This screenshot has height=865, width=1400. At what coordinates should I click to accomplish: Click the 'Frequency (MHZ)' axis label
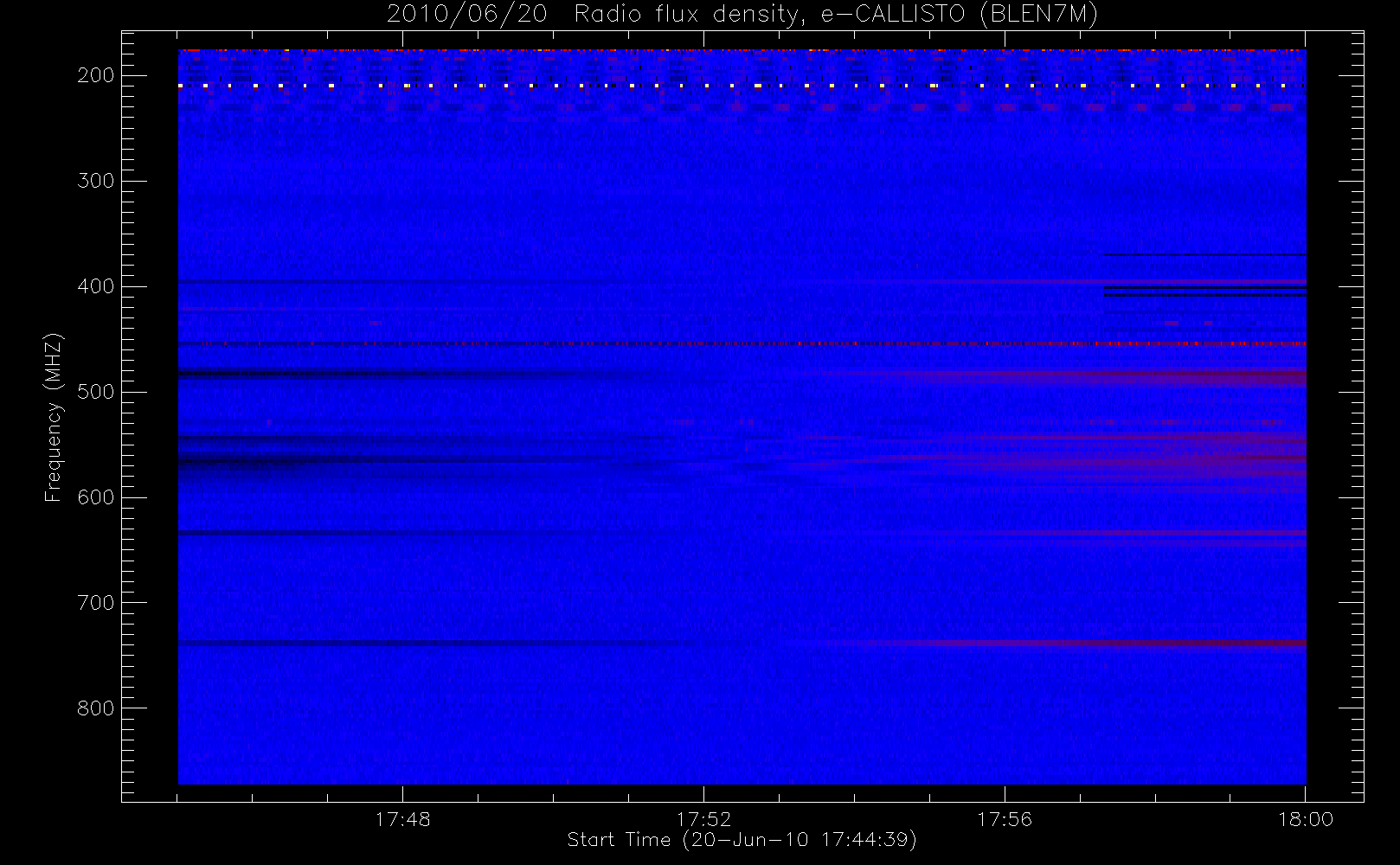(54, 417)
